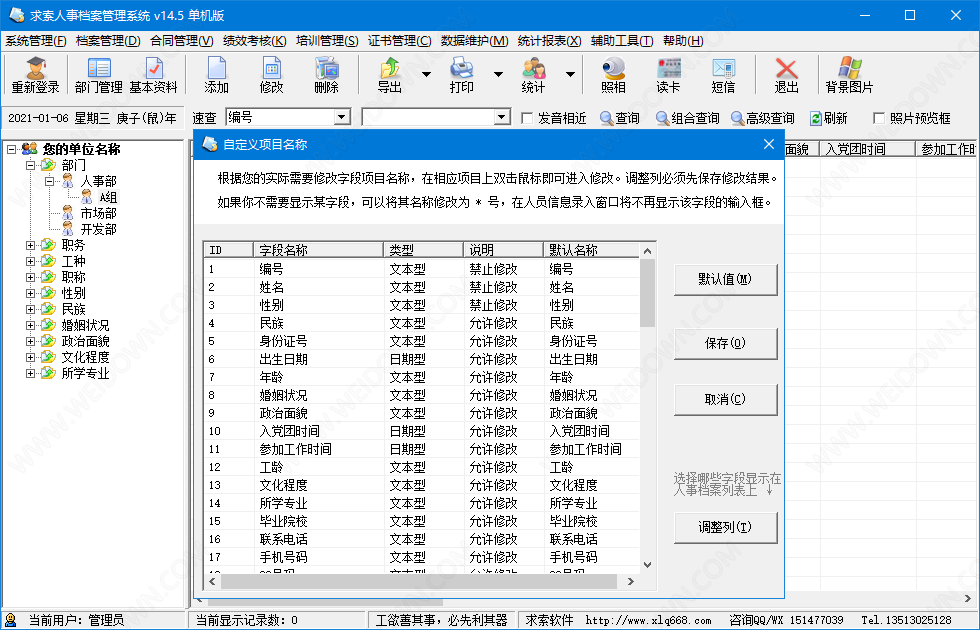This screenshot has height=630, width=980.
Task: Select the 身份证号 row in field list
Action: coord(422,341)
